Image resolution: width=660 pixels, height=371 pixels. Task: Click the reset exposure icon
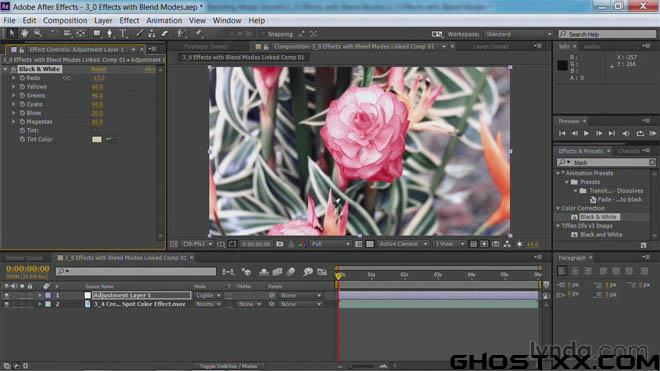(520, 244)
